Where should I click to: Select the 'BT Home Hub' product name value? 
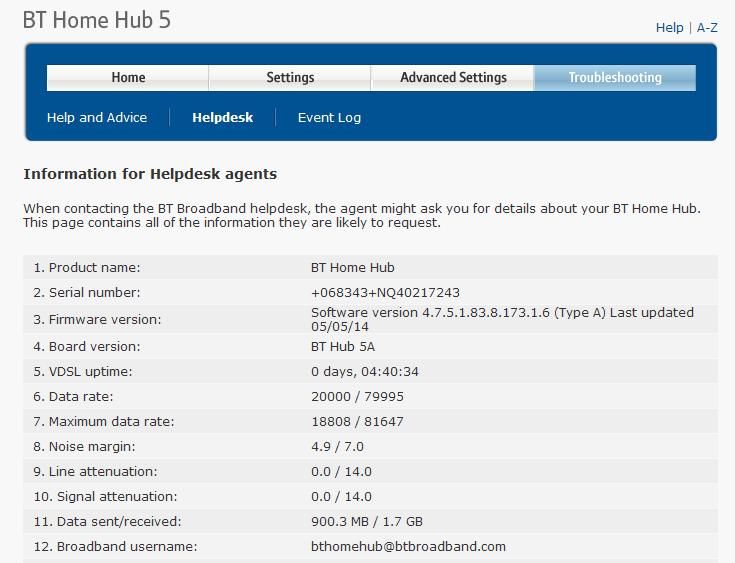click(352, 267)
